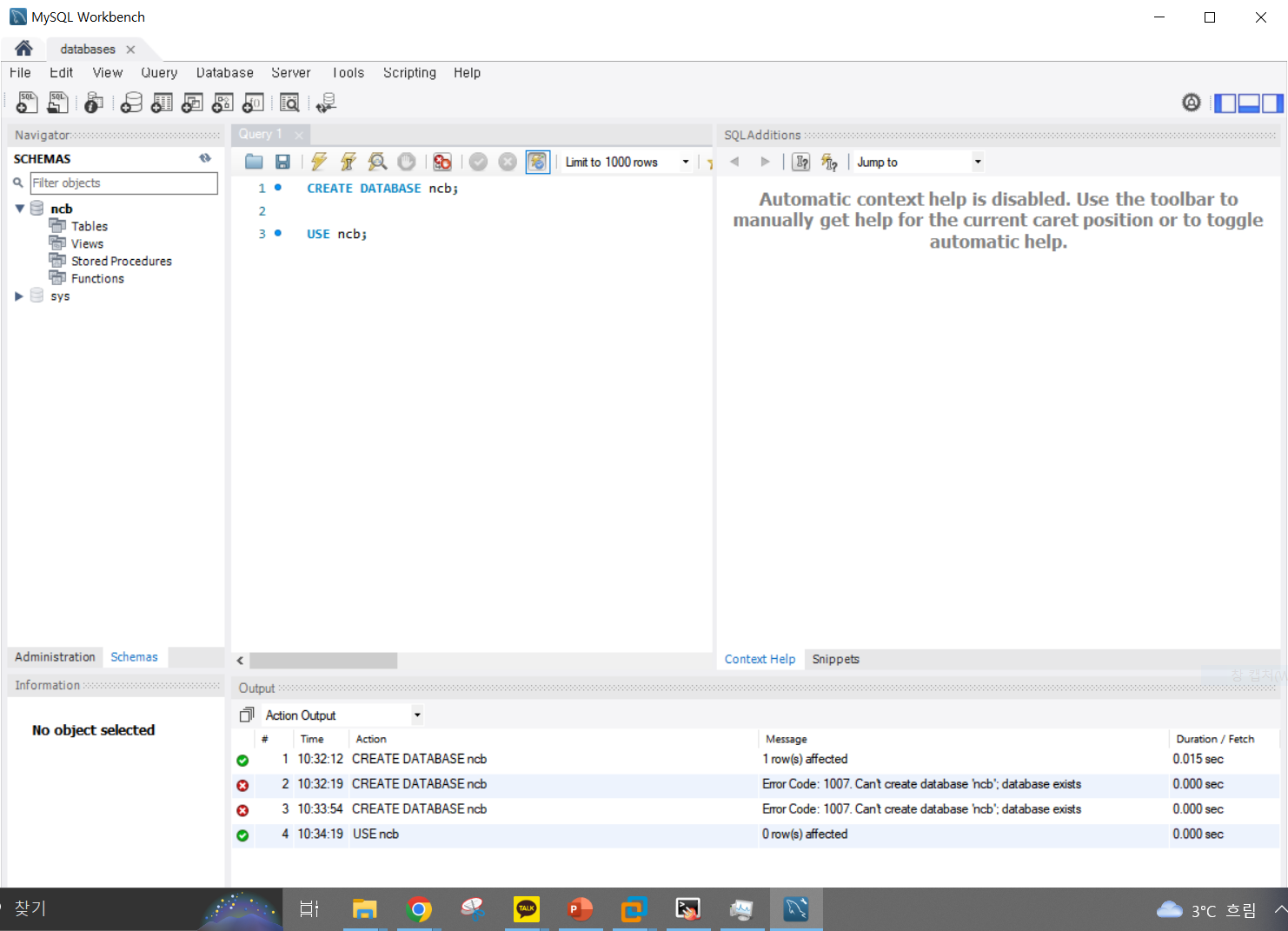Open the Scripting menu
Viewport: 1288px width, 931px height.
(409, 73)
